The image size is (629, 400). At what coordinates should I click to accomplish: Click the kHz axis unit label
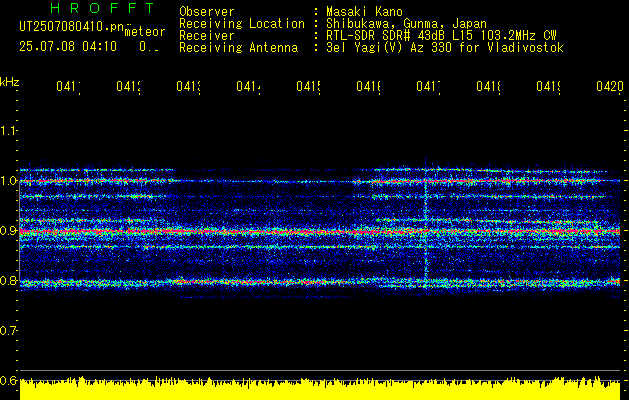pos(10,82)
